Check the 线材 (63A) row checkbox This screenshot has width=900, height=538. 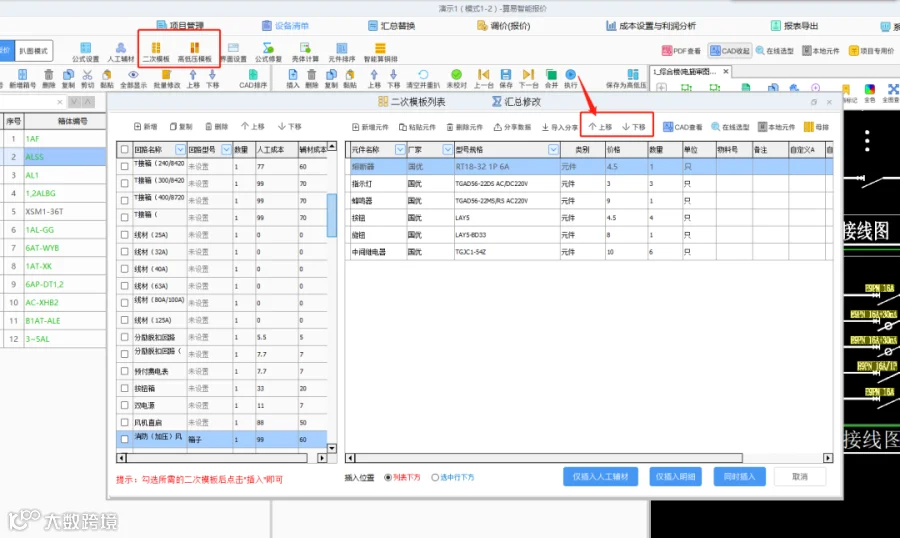(125, 286)
